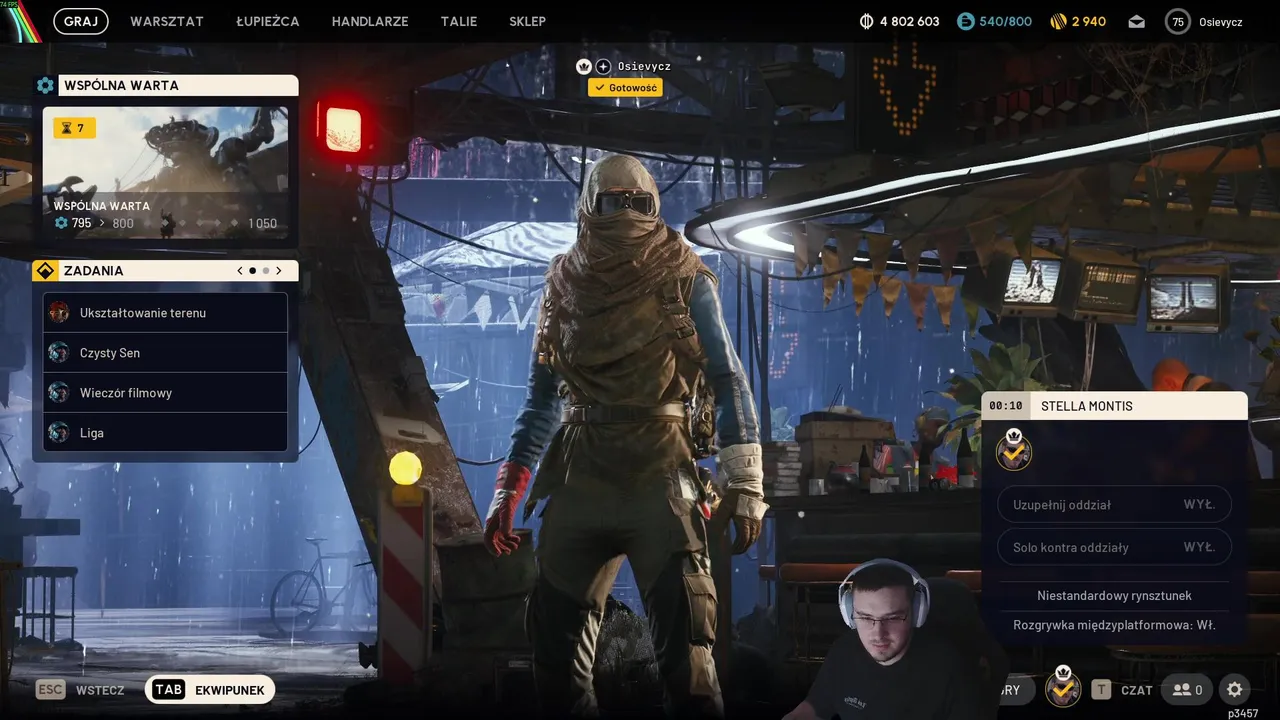Open the HANDLARZE tab
Image resolution: width=1280 pixels, height=720 pixels.
pyautogui.click(x=370, y=21)
